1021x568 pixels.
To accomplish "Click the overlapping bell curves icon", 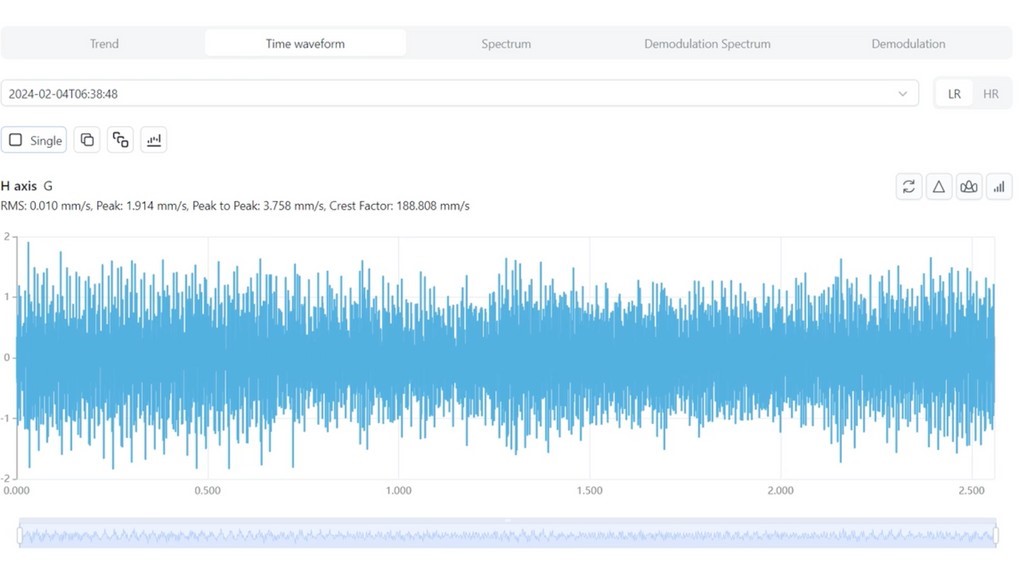I will click(969, 186).
